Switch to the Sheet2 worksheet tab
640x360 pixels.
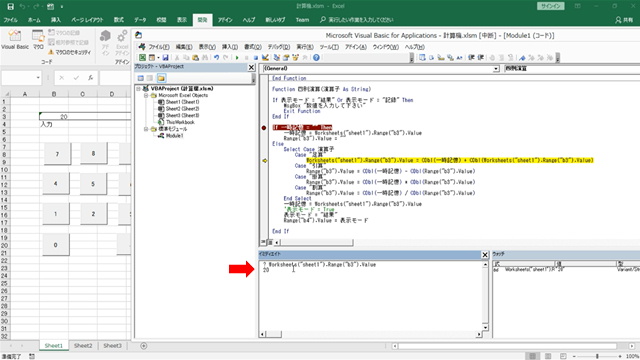(83, 346)
